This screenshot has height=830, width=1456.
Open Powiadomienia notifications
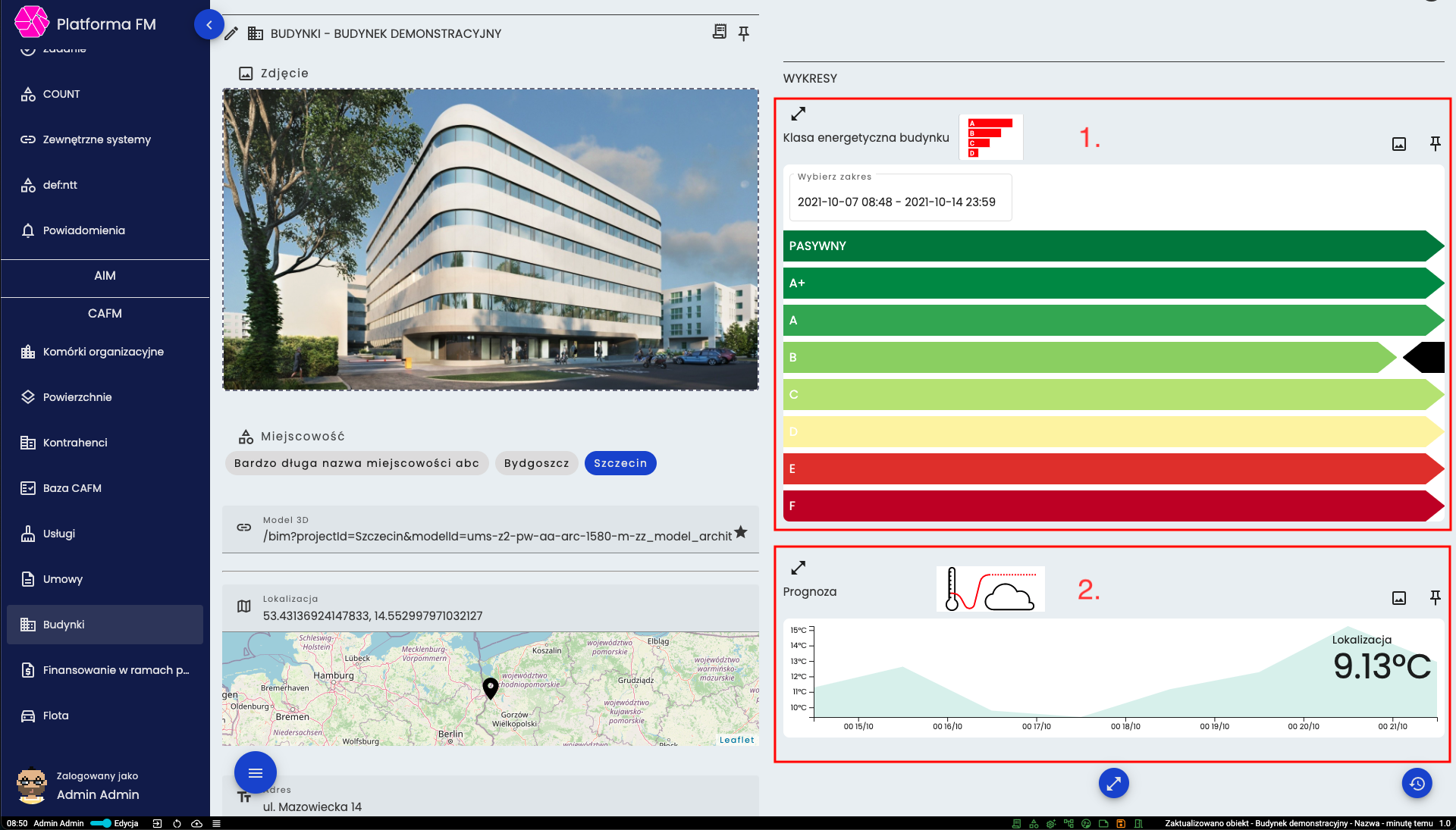pos(105,230)
